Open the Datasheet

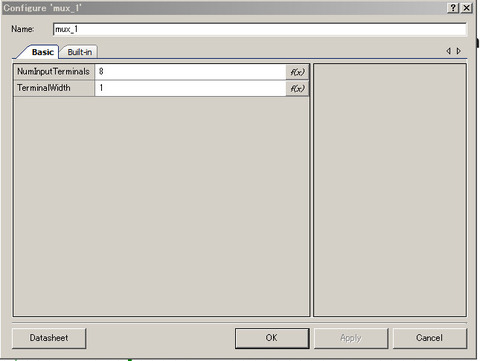click(49, 338)
